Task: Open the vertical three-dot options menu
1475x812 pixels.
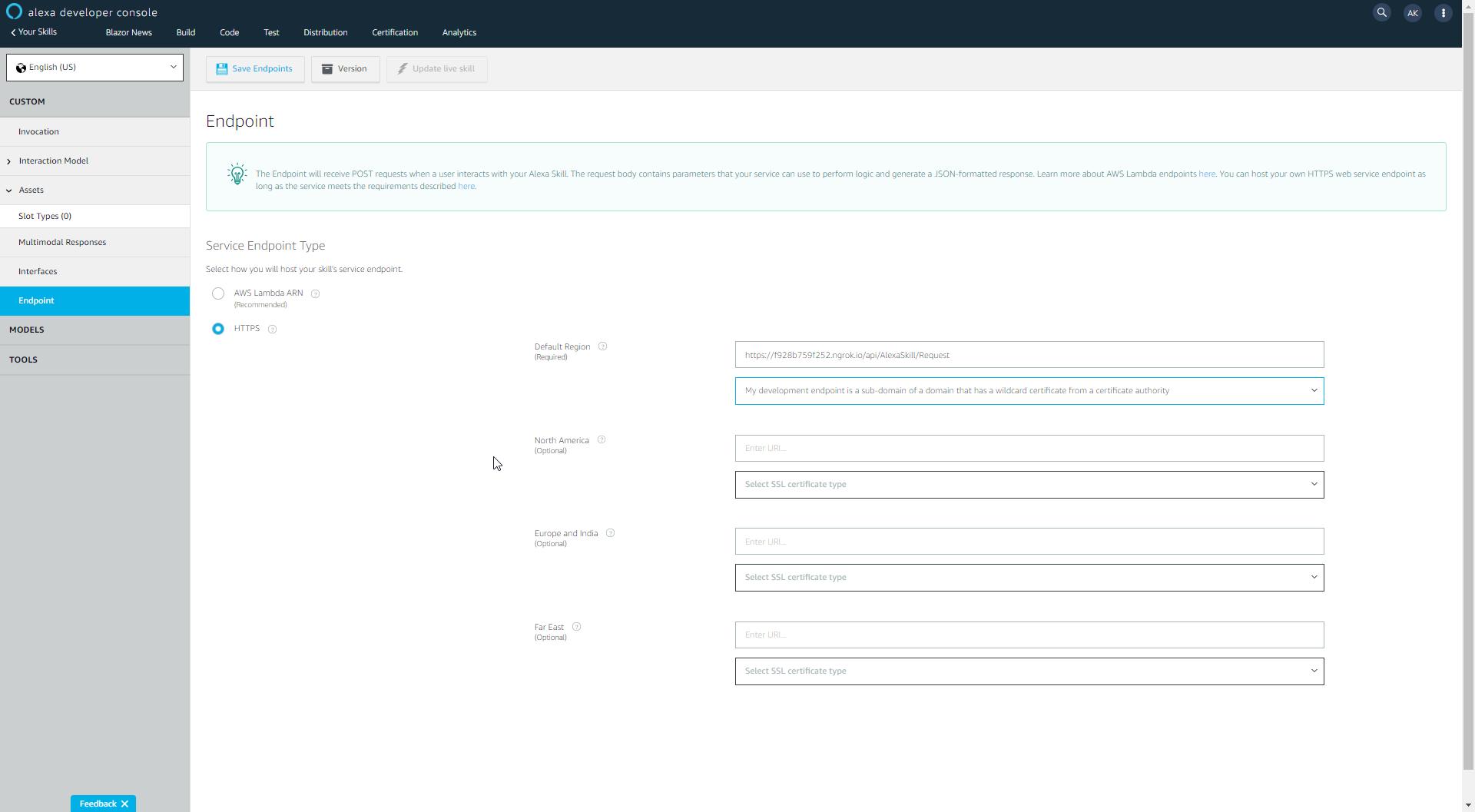Action: [1443, 13]
